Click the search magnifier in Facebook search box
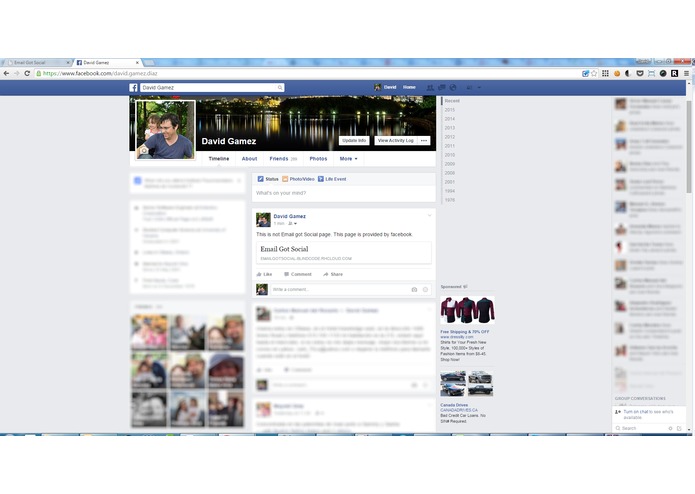Viewport: 695px width, 494px height. coord(280,88)
